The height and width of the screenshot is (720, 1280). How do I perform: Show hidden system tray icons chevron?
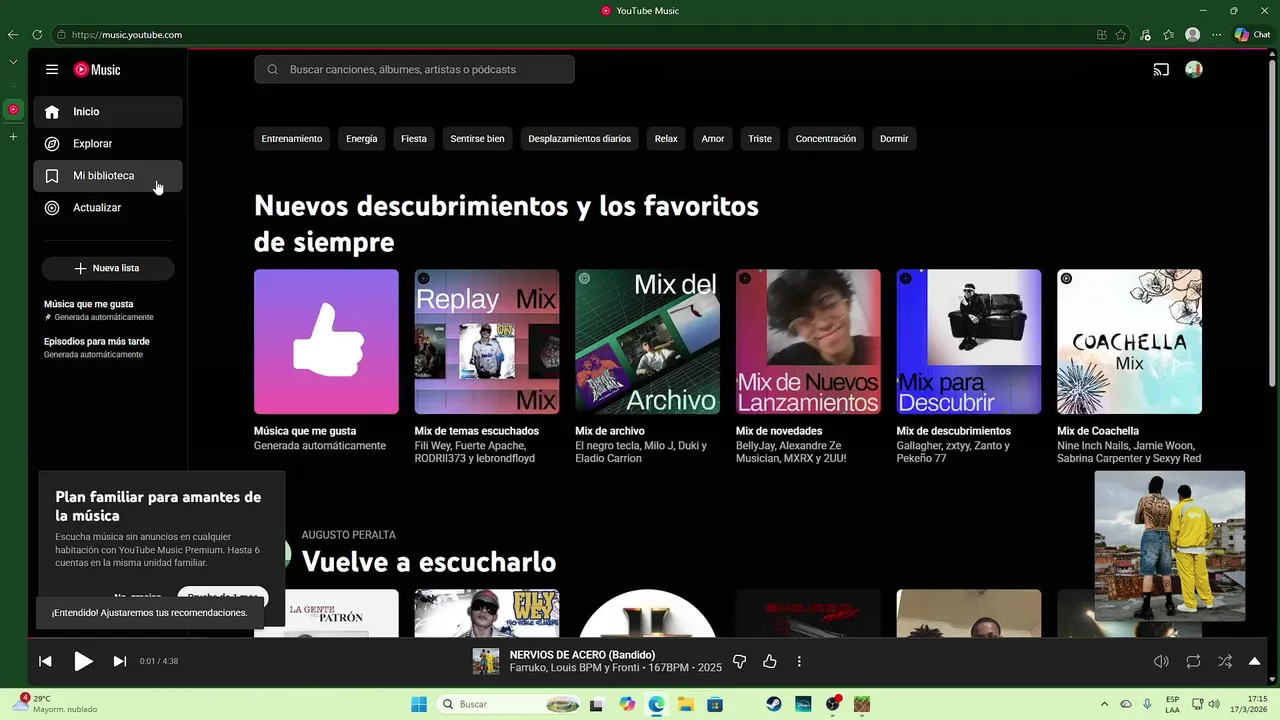coord(1104,704)
